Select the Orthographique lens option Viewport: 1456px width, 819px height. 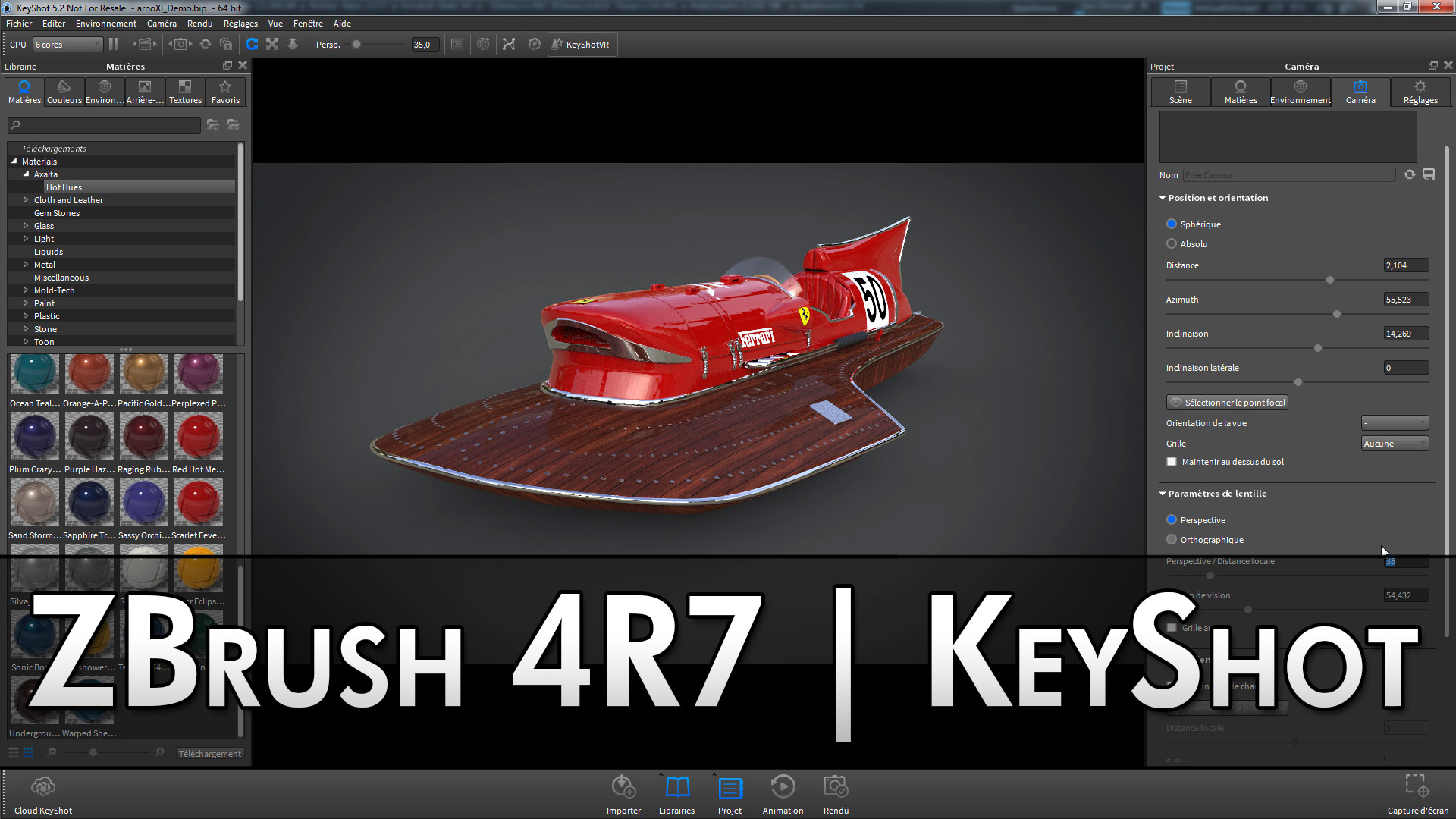pyautogui.click(x=1172, y=539)
